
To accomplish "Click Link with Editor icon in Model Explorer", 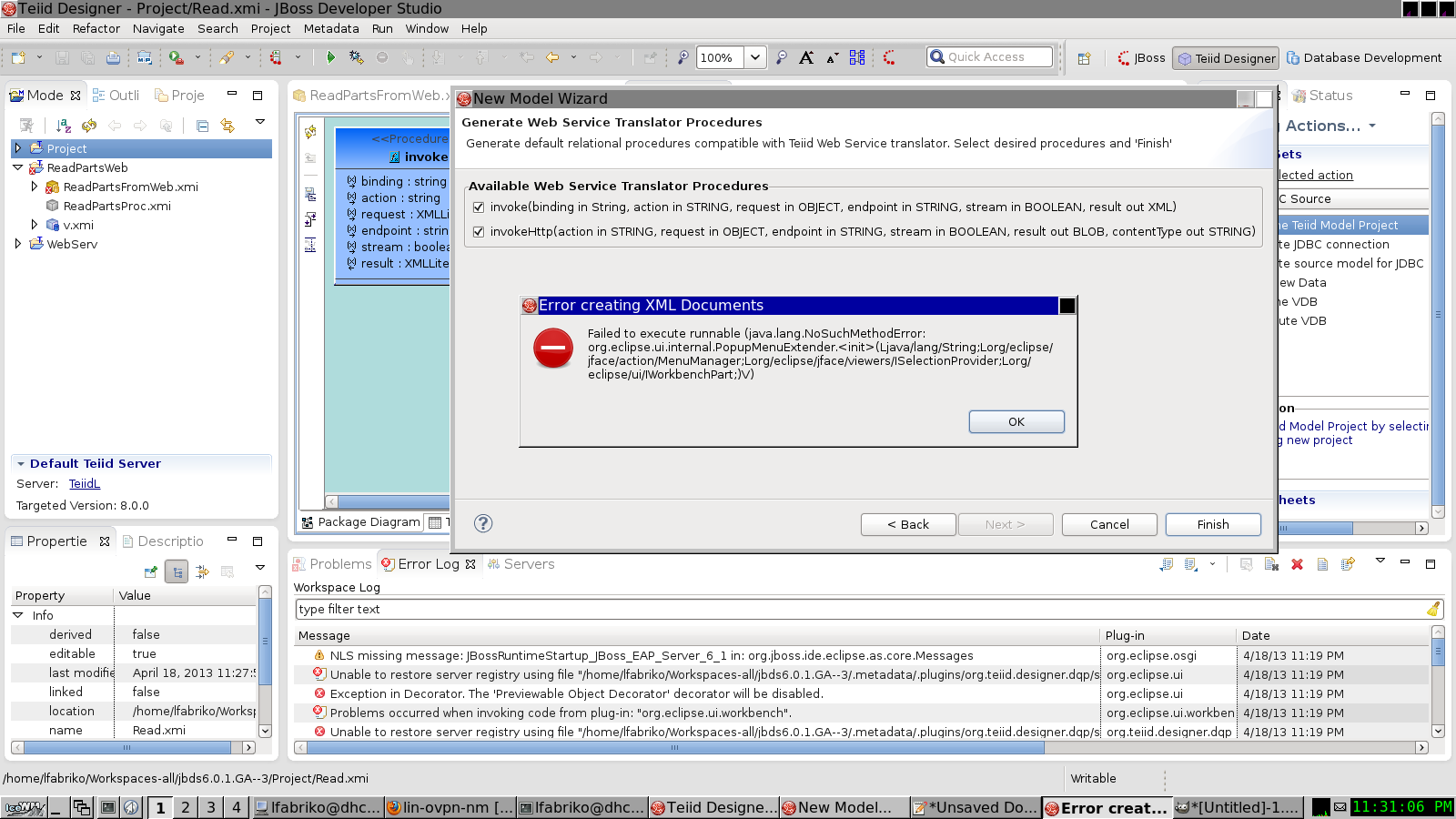I will pos(227,126).
